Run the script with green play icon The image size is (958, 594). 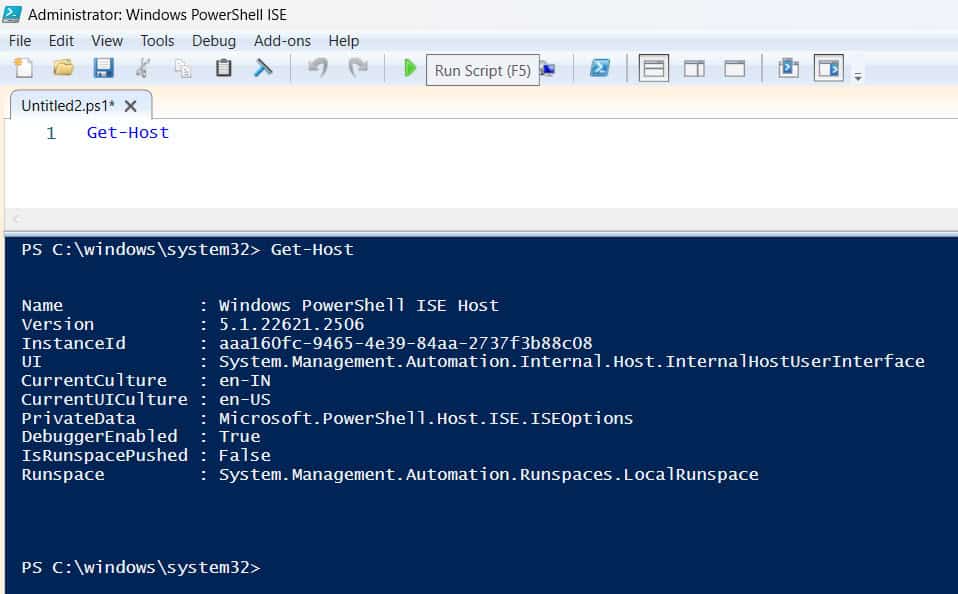point(410,68)
